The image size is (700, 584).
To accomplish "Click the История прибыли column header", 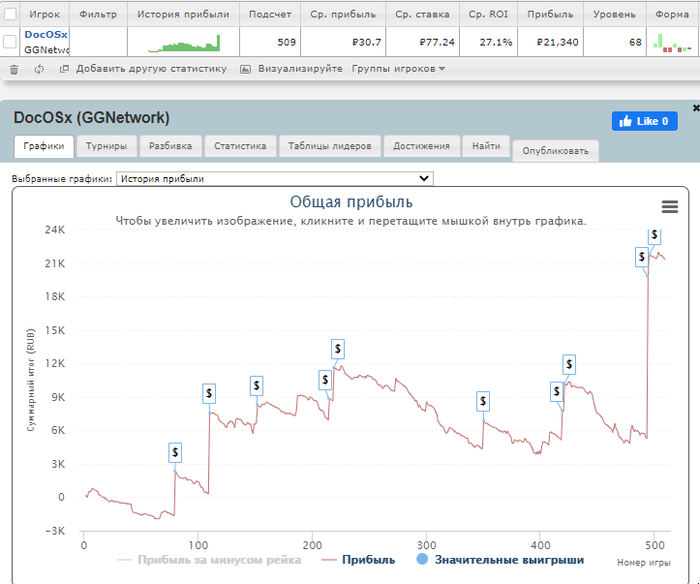I will (x=183, y=14).
